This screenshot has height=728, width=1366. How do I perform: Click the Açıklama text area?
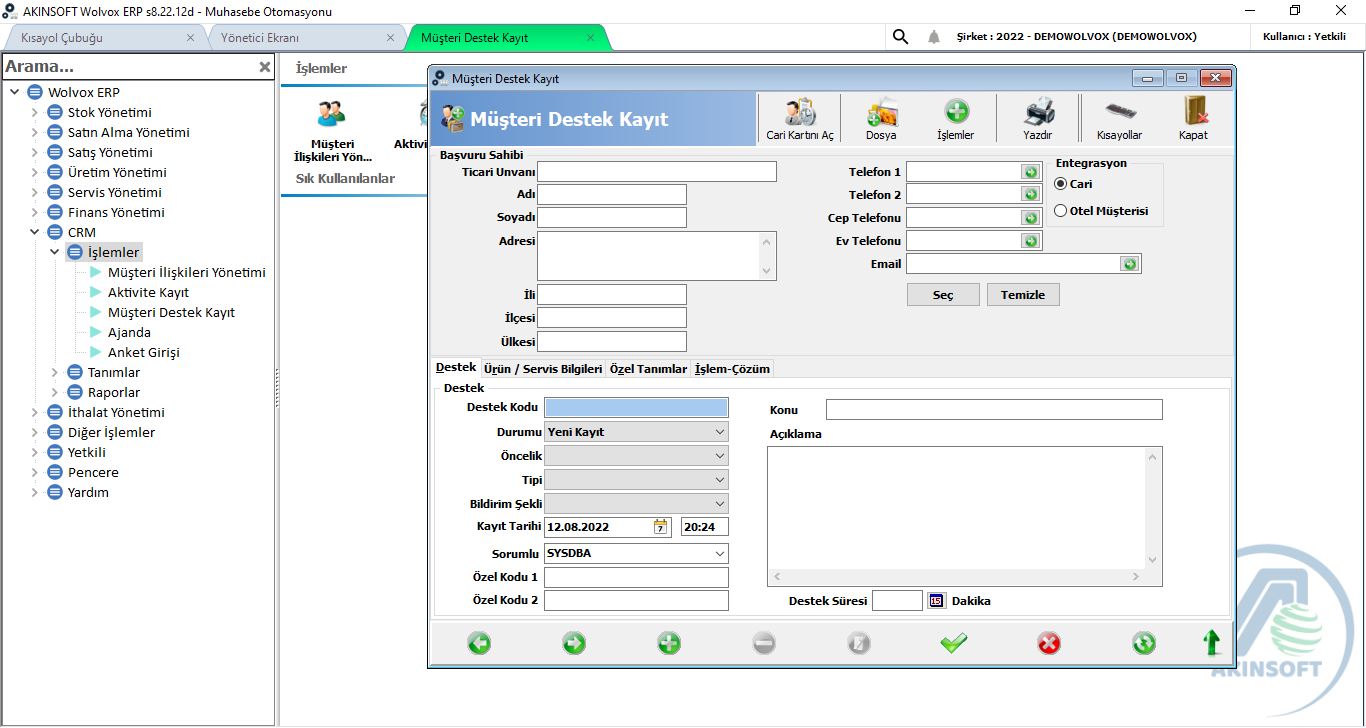pos(957,508)
